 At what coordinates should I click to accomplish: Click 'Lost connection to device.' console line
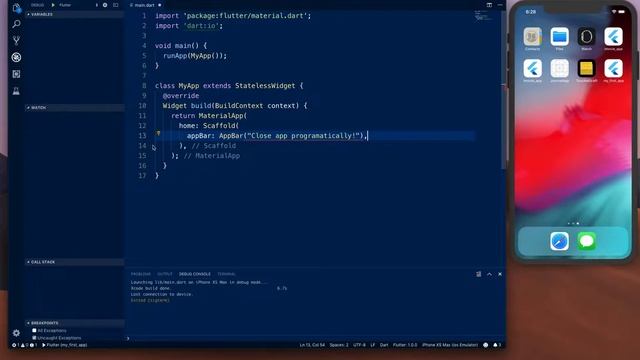pyautogui.click(x=162, y=294)
